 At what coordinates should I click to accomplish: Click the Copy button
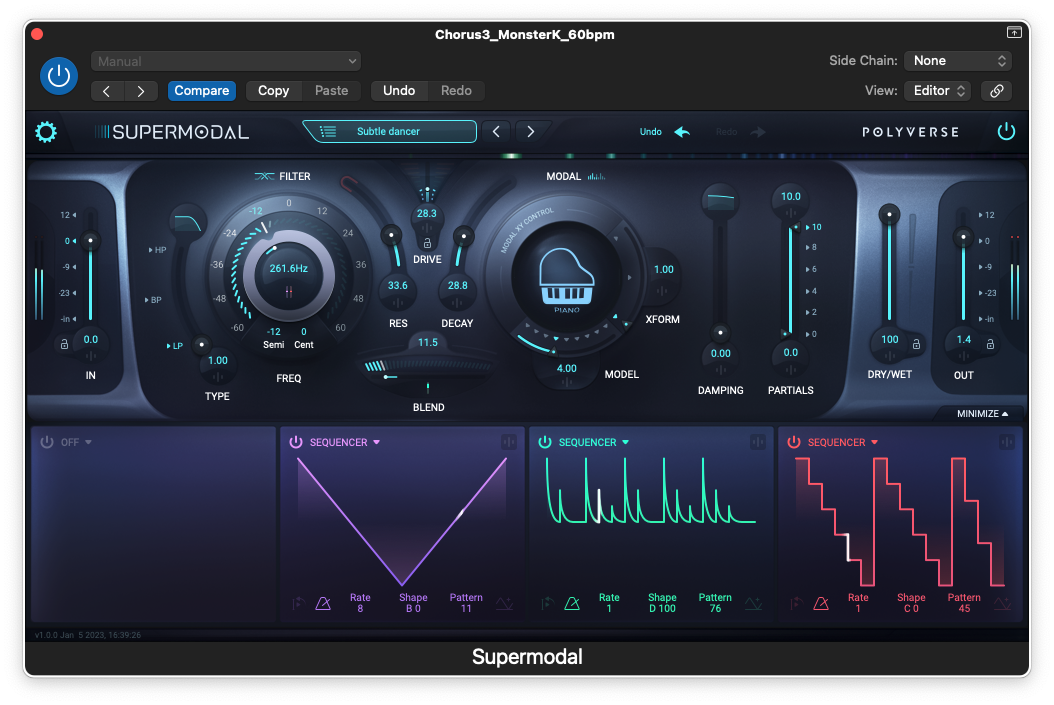coord(273,91)
